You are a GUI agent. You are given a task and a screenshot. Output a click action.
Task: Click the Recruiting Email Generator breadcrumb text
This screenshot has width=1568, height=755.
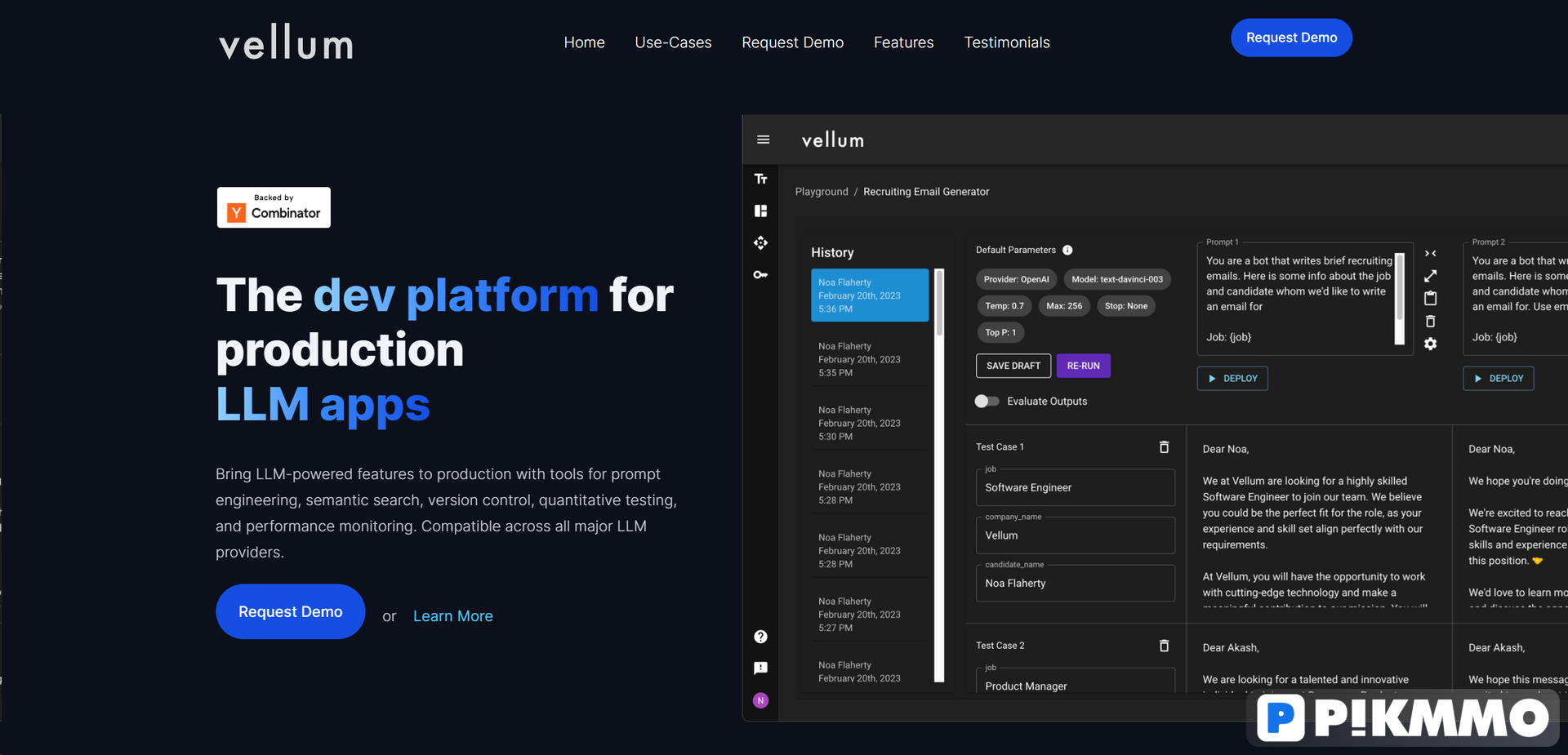[x=926, y=192]
